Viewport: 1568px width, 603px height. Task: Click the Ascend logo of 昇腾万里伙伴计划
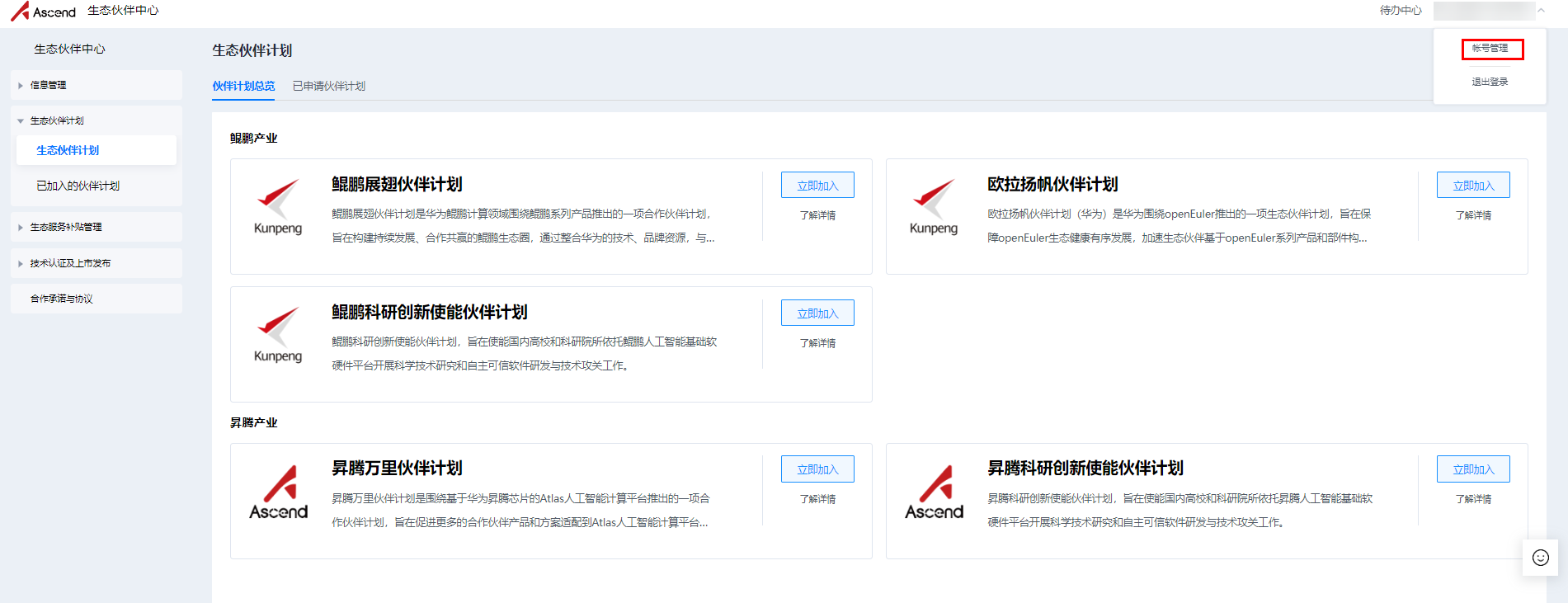(279, 492)
